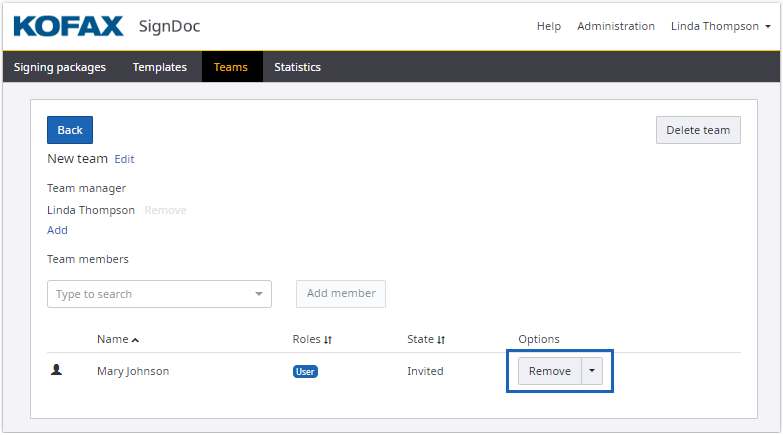Click the Delete team button
Viewport: 783px width, 435px height.
(698, 130)
